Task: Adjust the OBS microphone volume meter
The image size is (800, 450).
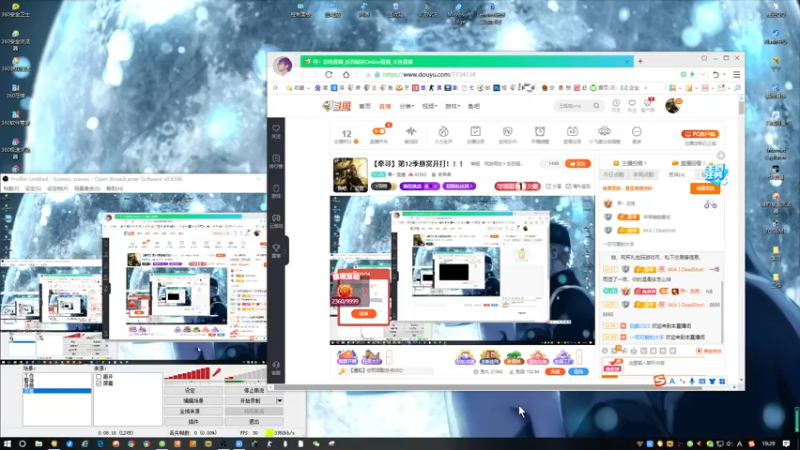Action: click(x=187, y=374)
